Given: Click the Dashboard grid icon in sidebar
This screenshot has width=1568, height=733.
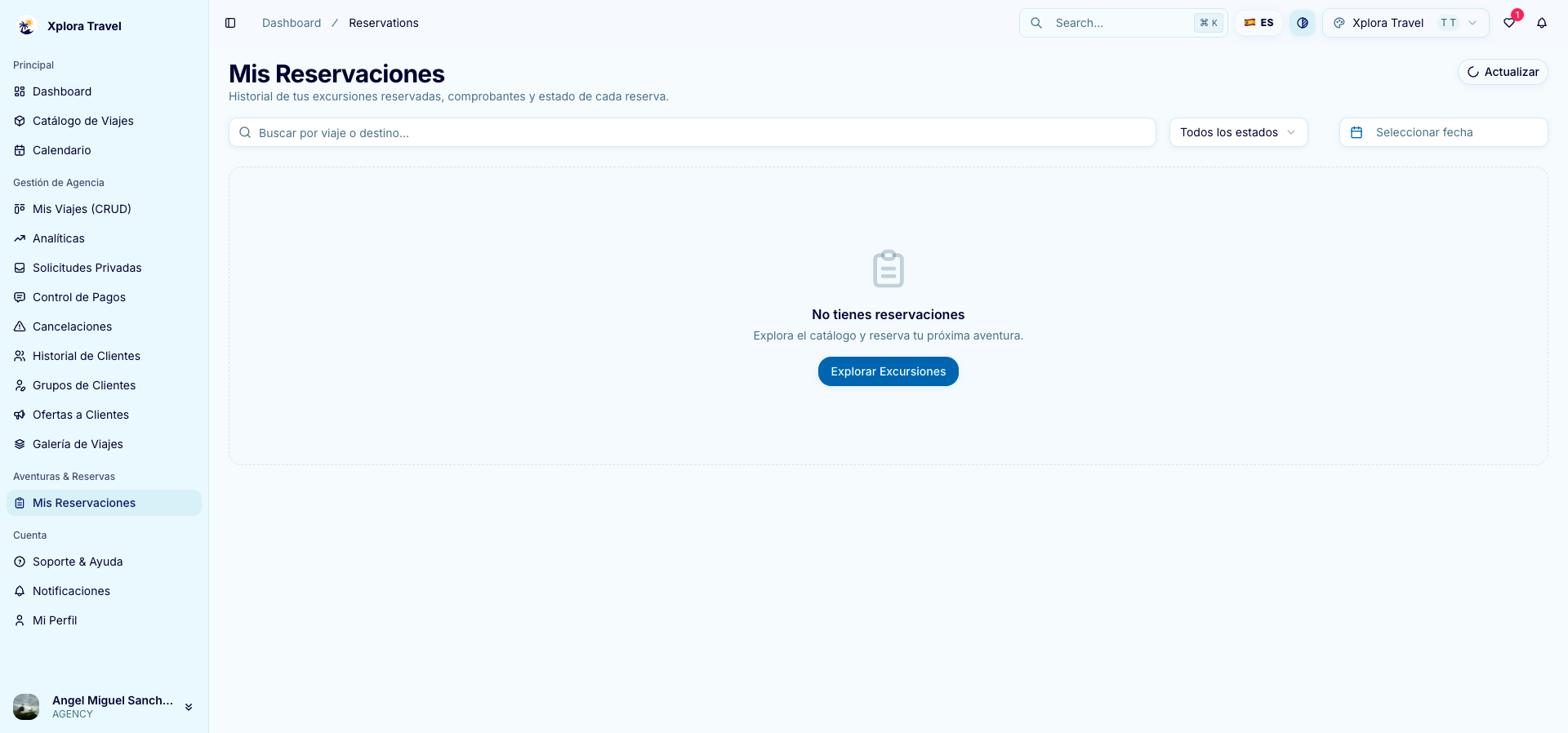Looking at the screenshot, I should tap(20, 91).
